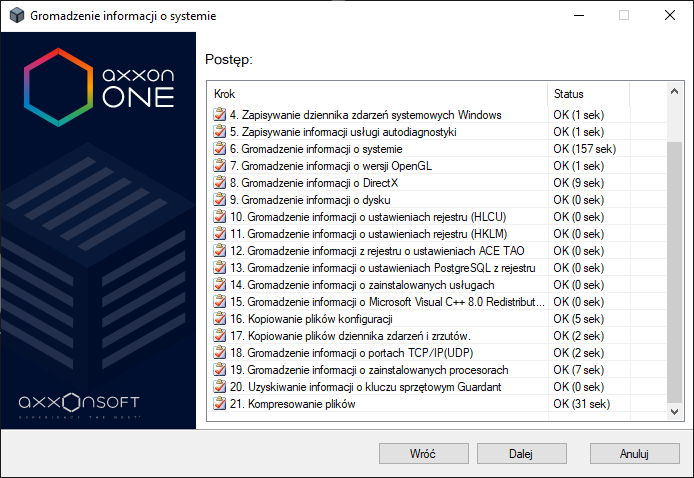This screenshot has height=478, width=694.
Task: Click the icon beside step 11 rejestru (HKLM)
Action: tap(219, 234)
